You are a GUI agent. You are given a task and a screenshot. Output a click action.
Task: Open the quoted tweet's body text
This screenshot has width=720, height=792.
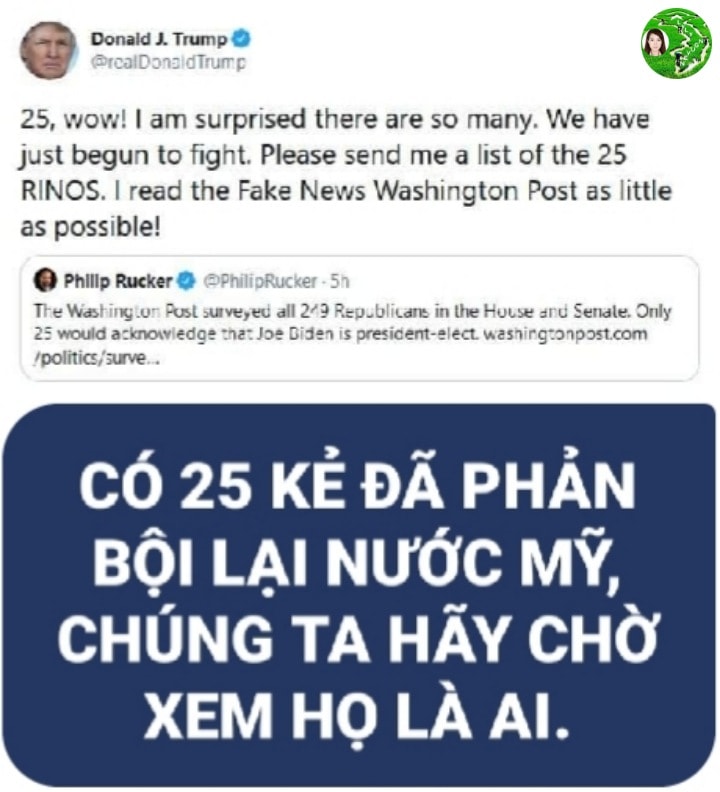pos(353,334)
